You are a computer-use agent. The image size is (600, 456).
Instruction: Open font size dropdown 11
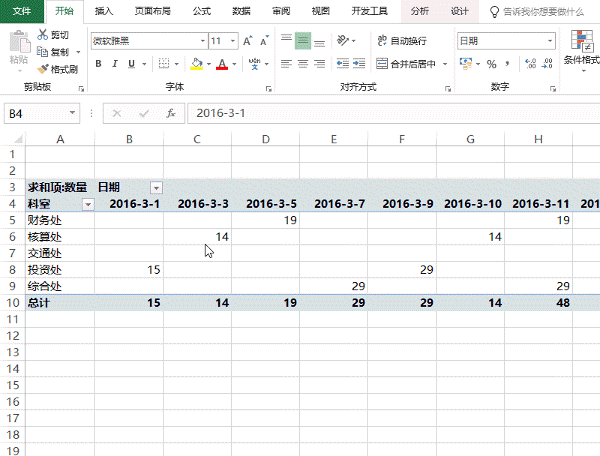(x=233, y=41)
